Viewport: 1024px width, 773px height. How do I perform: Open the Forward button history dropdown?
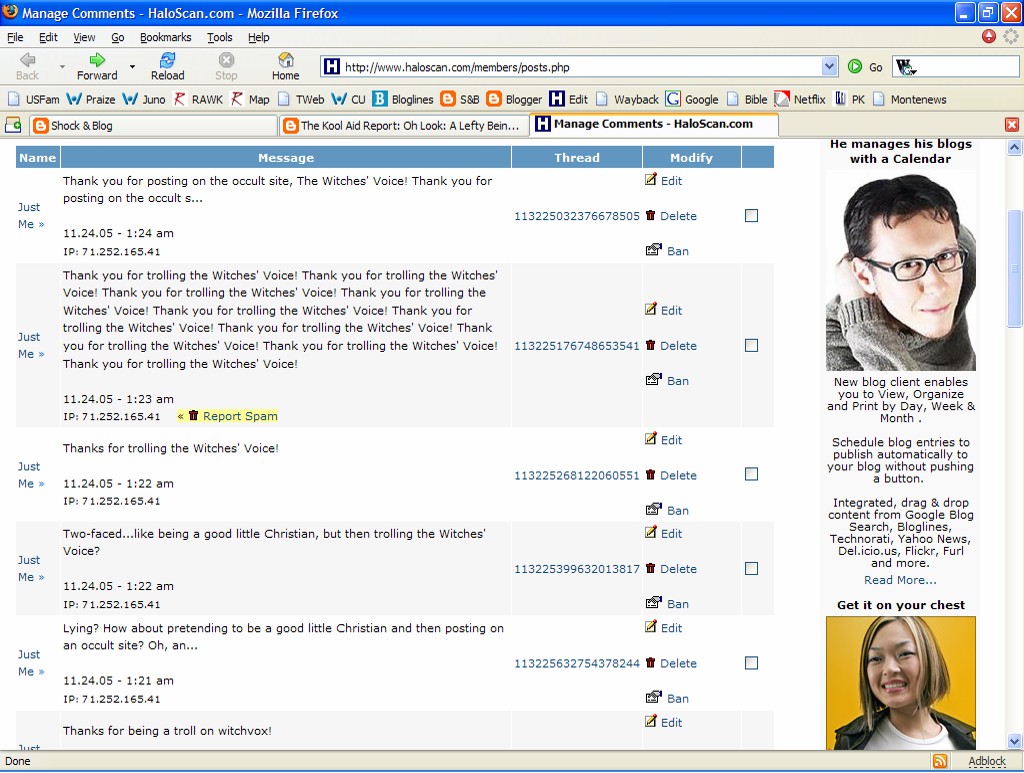coord(132,67)
